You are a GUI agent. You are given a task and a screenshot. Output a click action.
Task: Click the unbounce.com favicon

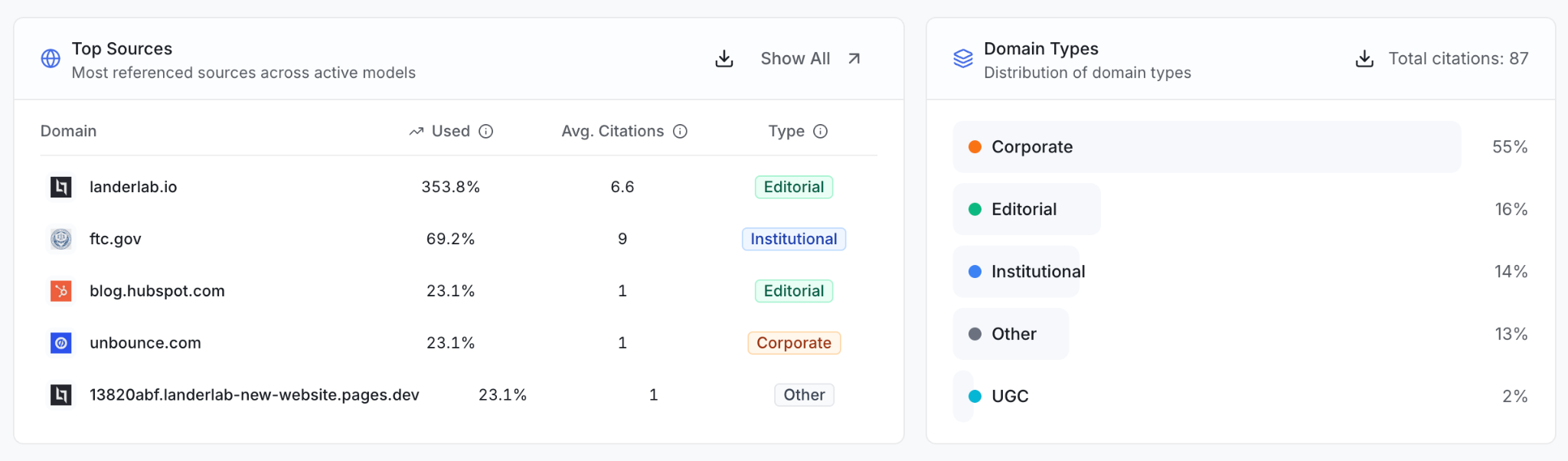pos(61,343)
